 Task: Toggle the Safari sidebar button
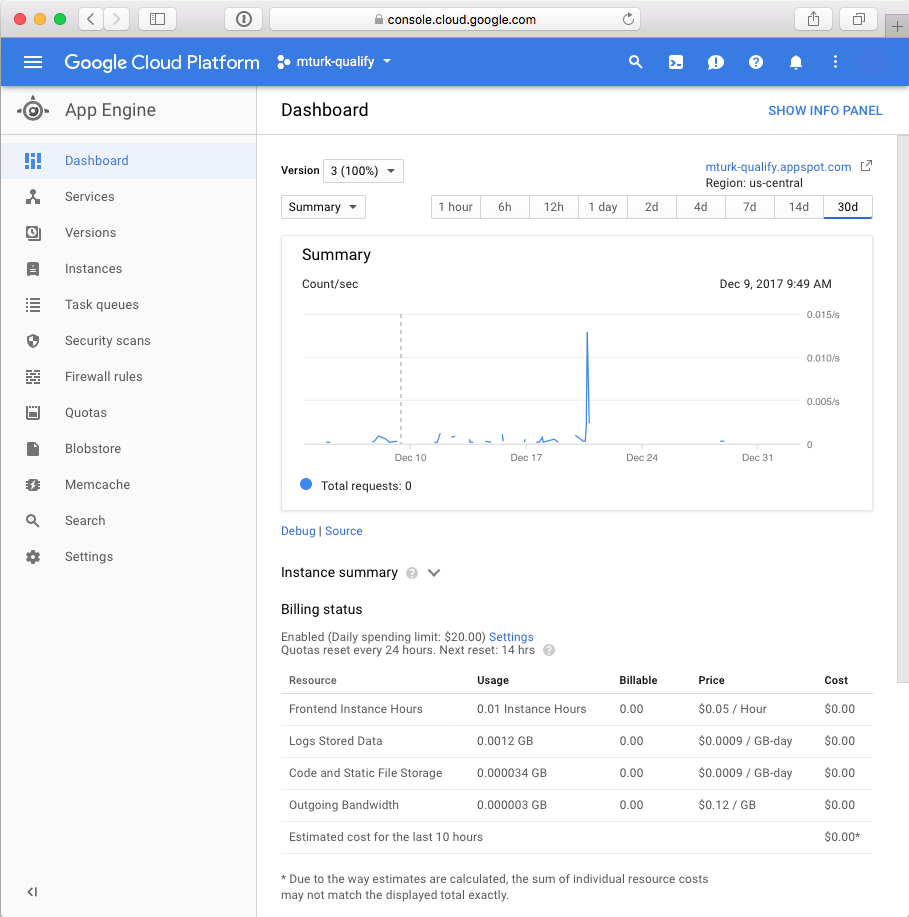[x=157, y=19]
